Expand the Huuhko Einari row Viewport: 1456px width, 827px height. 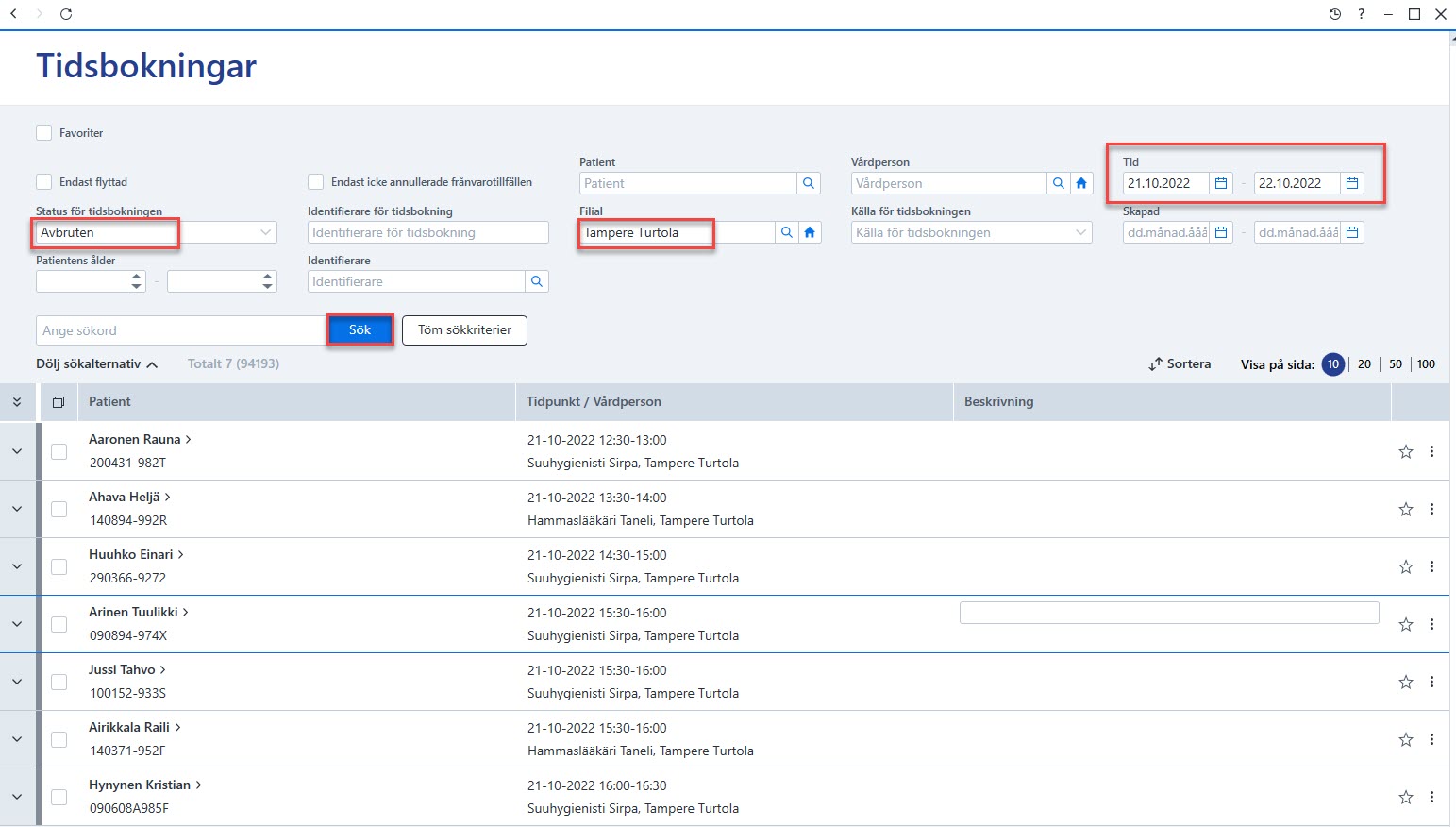point(17,566)
